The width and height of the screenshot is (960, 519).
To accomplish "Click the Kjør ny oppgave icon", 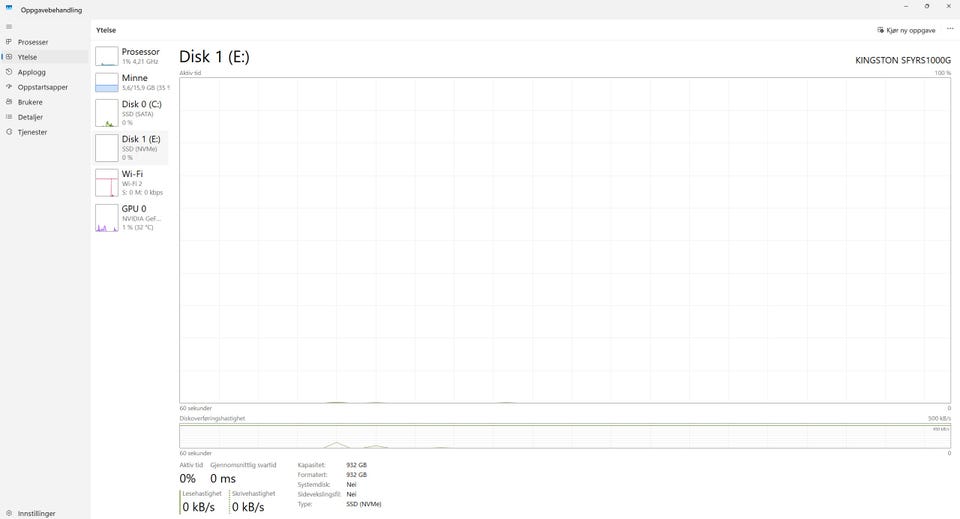I will (x=880, y=30).
